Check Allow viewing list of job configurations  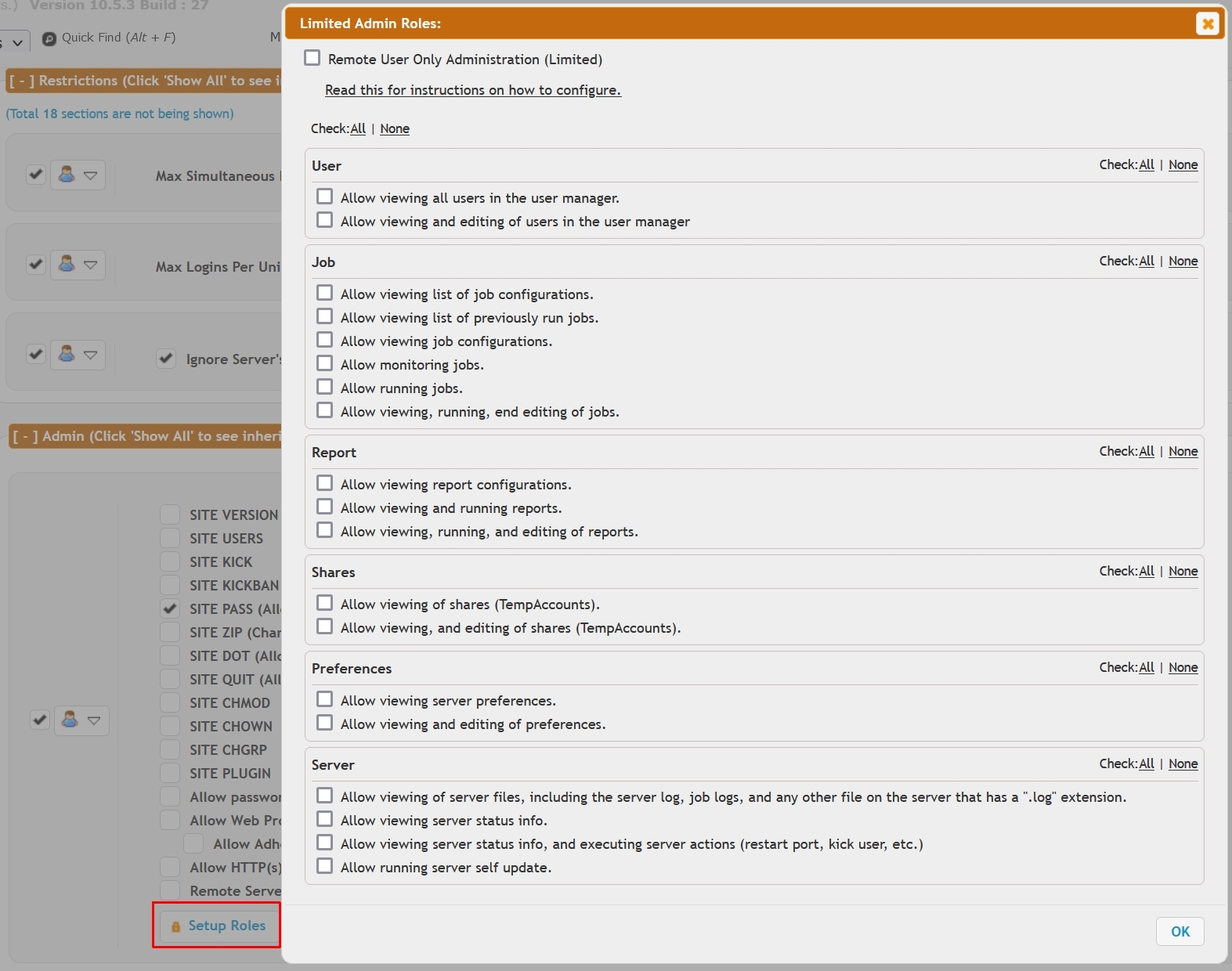325,293
